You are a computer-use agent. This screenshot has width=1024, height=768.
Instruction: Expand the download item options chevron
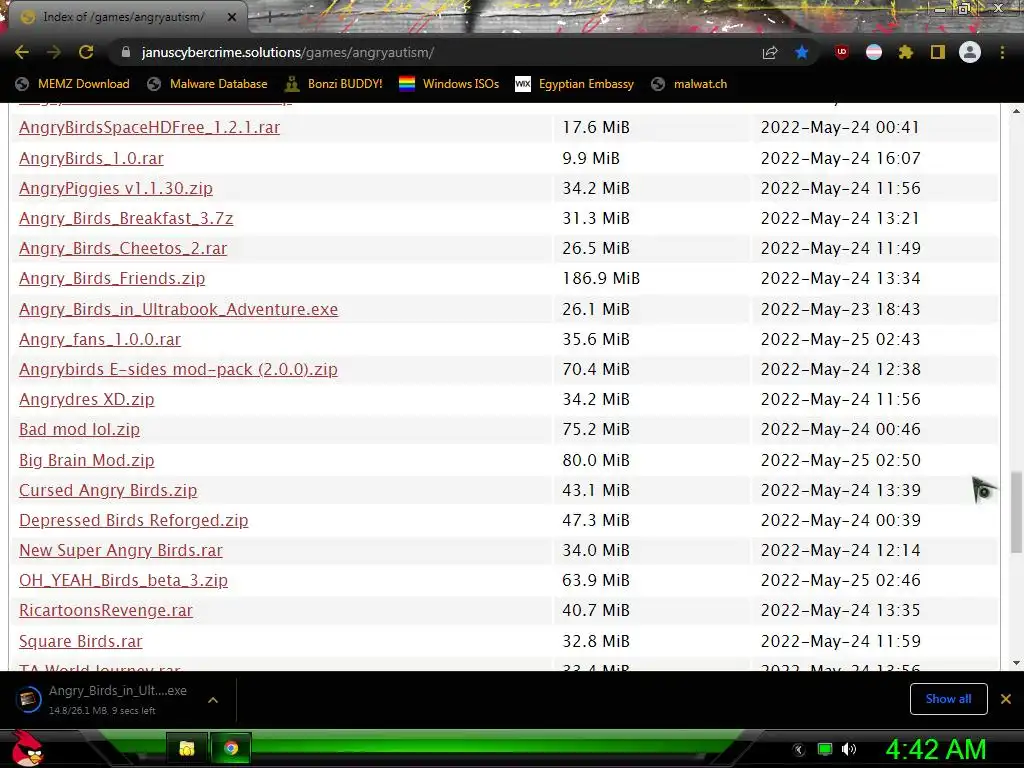click(213, 699)
